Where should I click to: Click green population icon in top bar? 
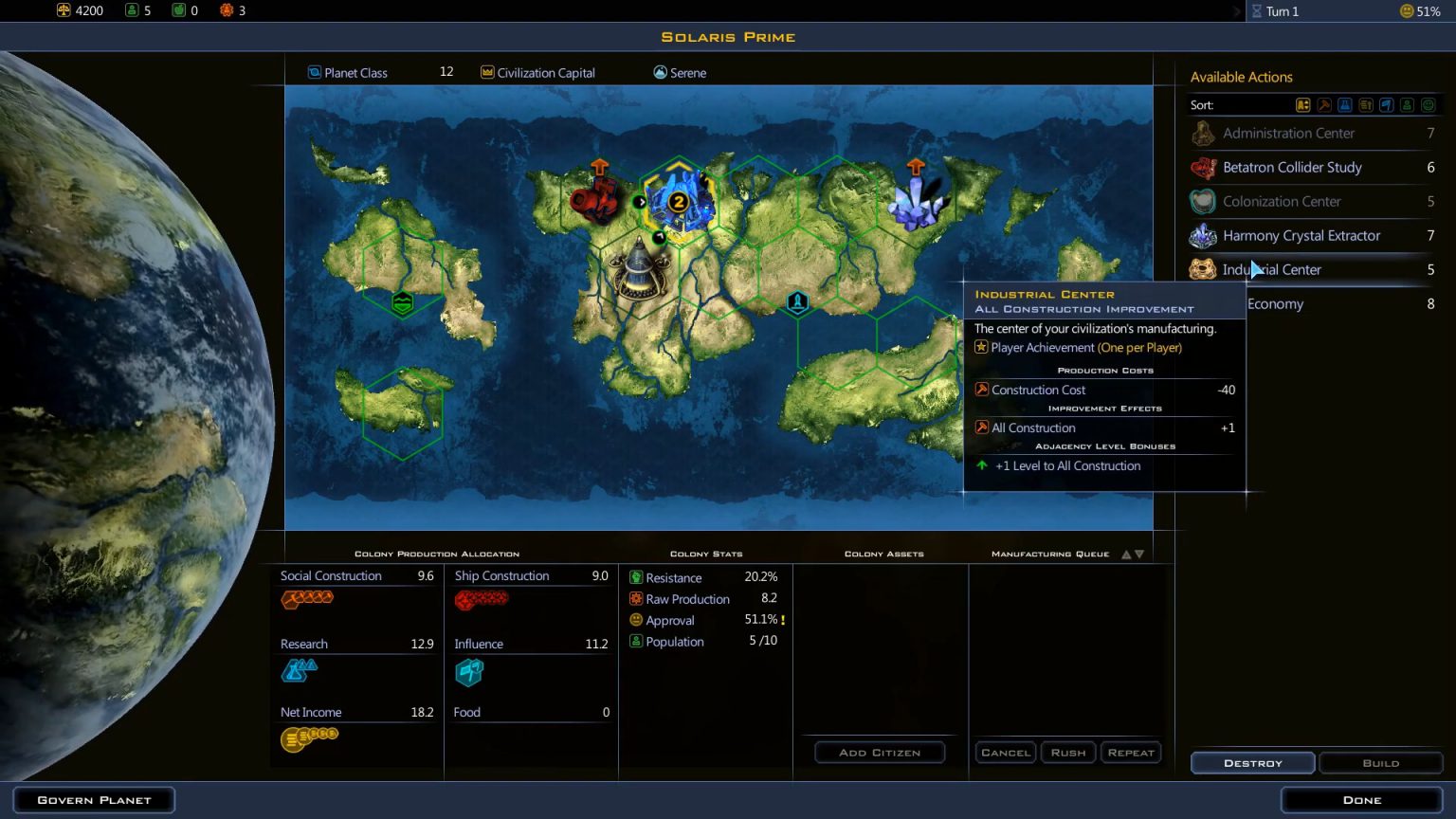click(131, 10)
